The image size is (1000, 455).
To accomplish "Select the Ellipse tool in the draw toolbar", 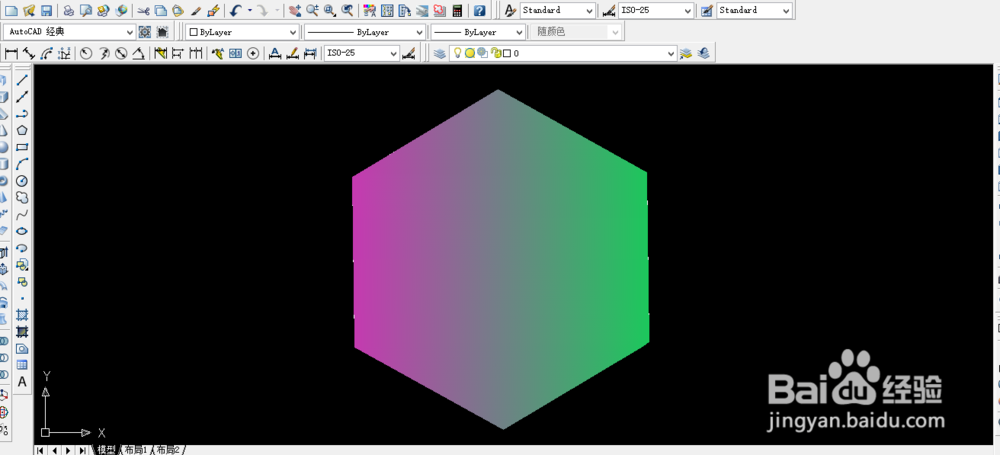I will [22, 230].
